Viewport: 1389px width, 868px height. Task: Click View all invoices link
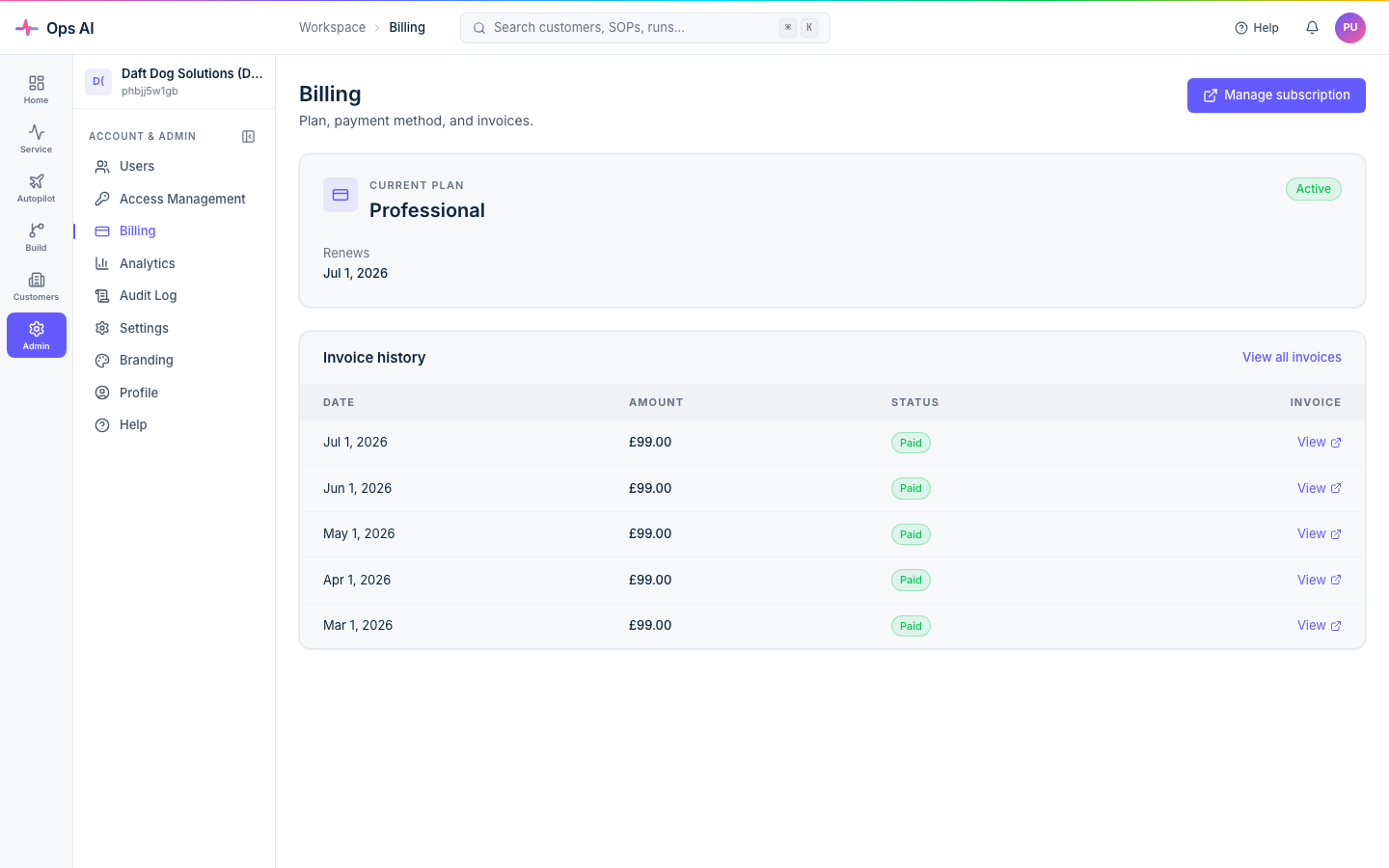(1292, 358)
